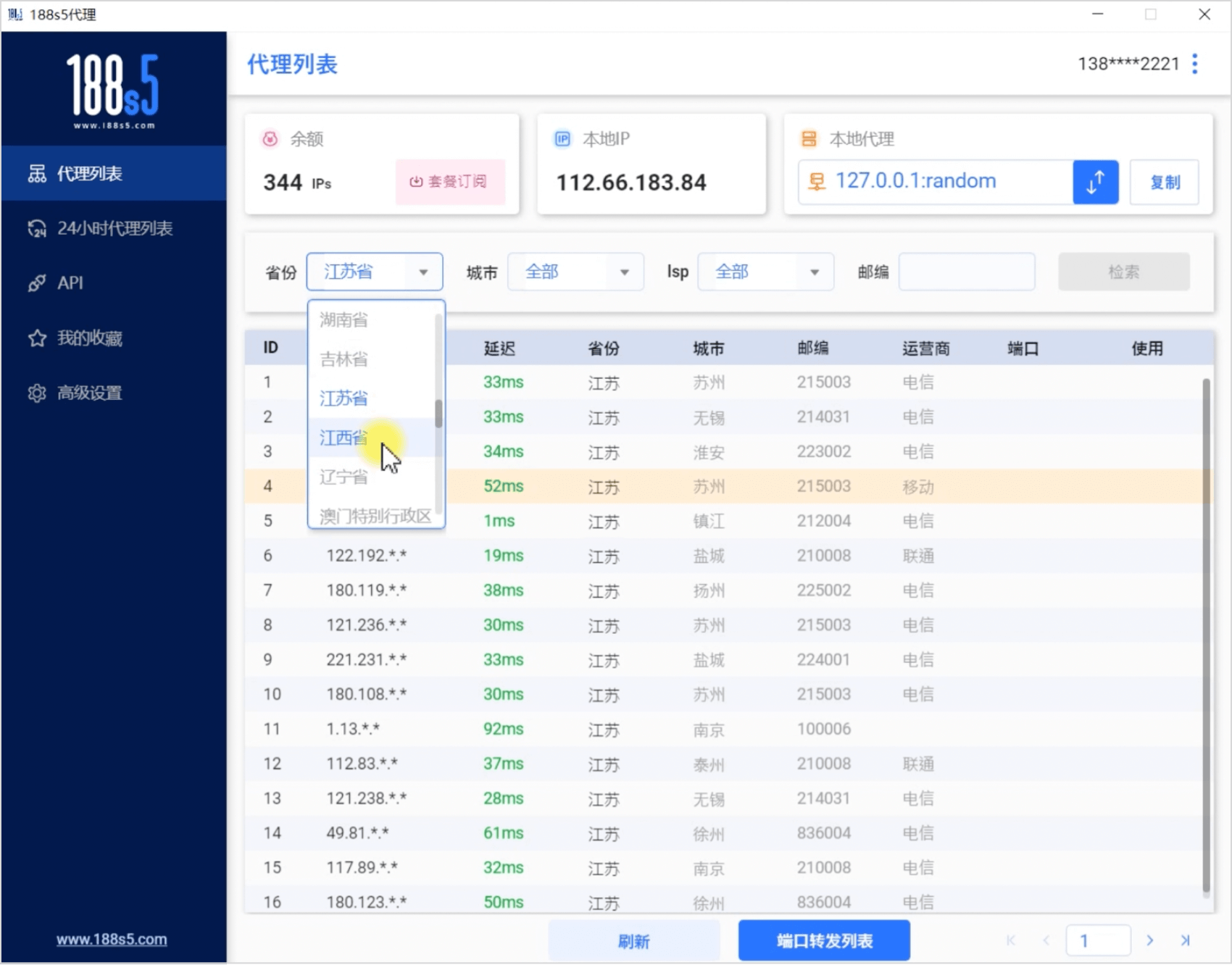Open the www.188s5.com link
The height and width of the screenshot is (965, 1232).
point(112,939)
